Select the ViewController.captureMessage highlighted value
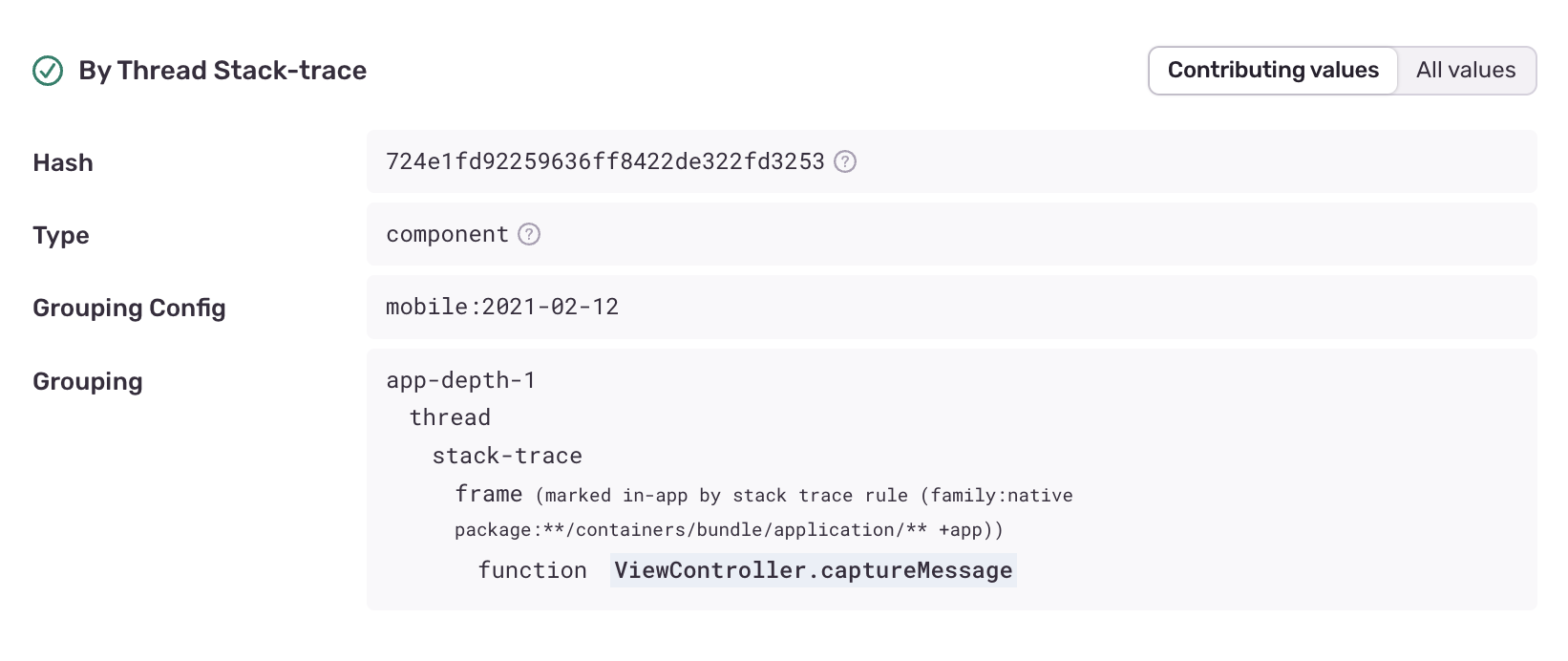1568x661 pixels. (812, 569)
